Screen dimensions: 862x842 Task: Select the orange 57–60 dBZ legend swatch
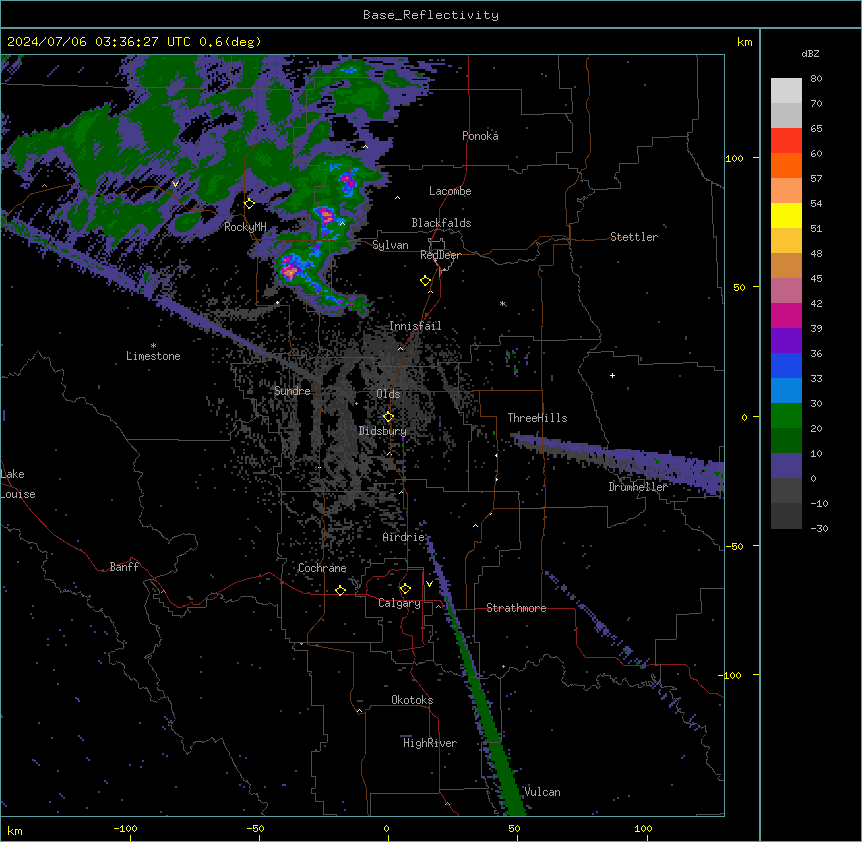coord(786,165)
